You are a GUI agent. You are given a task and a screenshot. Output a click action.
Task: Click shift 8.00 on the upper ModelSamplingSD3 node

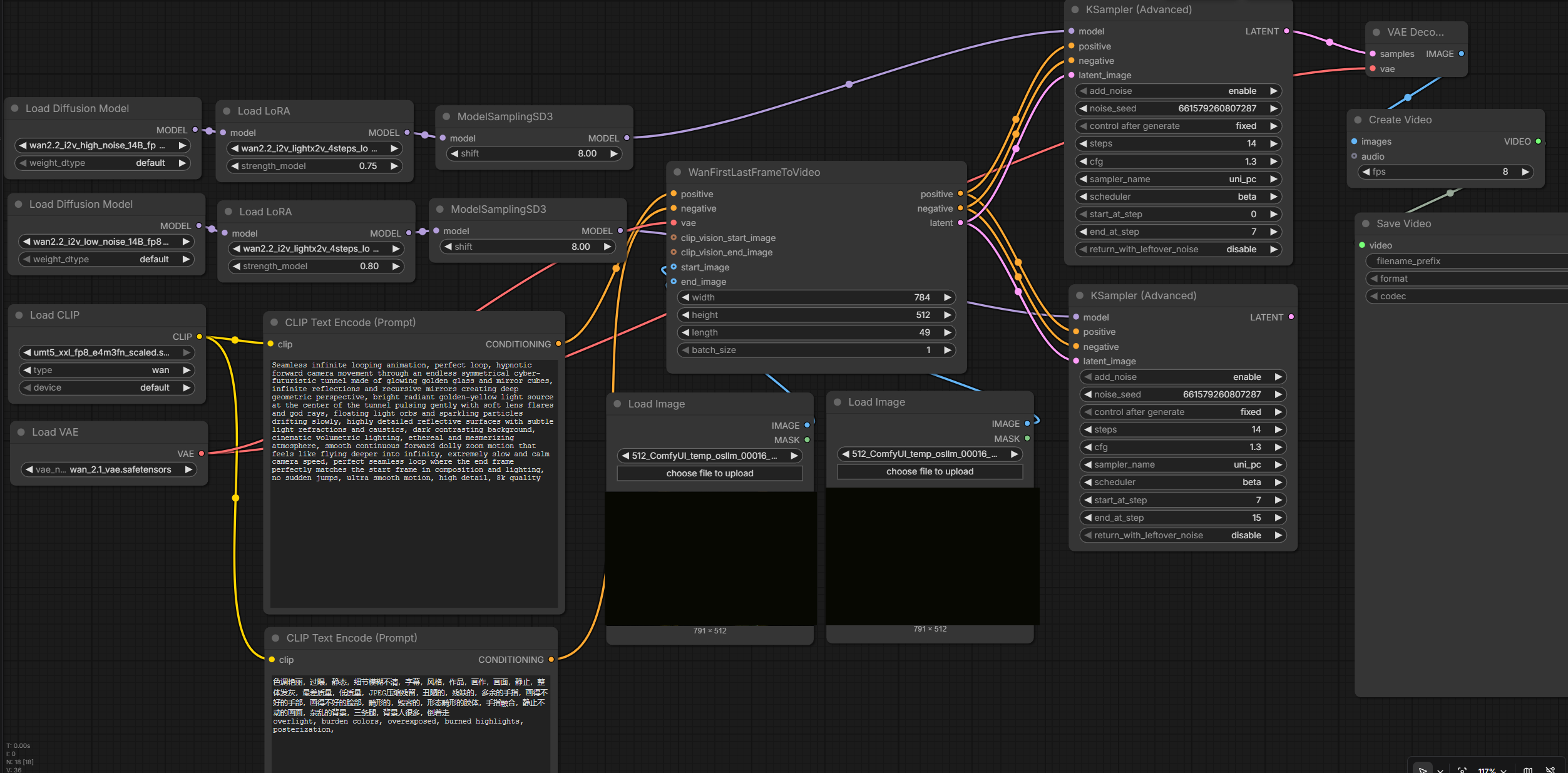tap(534, 153)
